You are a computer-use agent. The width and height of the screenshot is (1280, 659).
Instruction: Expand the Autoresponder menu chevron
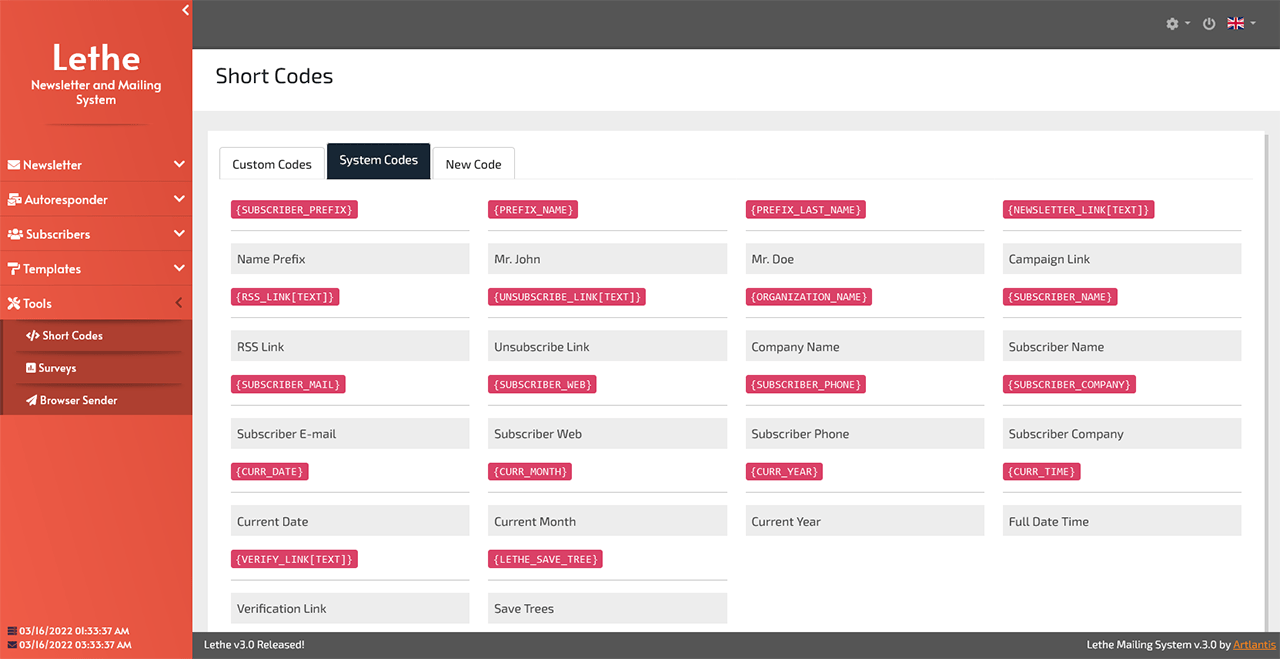pos(179,200)
